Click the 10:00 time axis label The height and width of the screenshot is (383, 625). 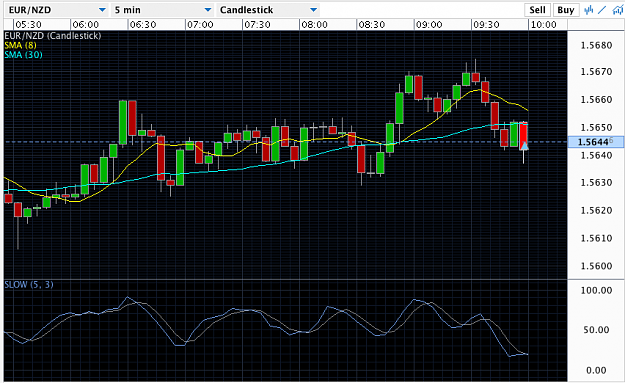[544, 25]
